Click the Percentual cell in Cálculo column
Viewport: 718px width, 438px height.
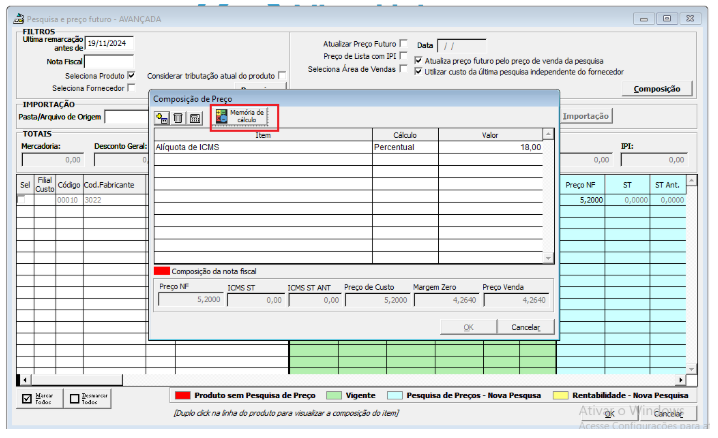click(x=405, y=147)
